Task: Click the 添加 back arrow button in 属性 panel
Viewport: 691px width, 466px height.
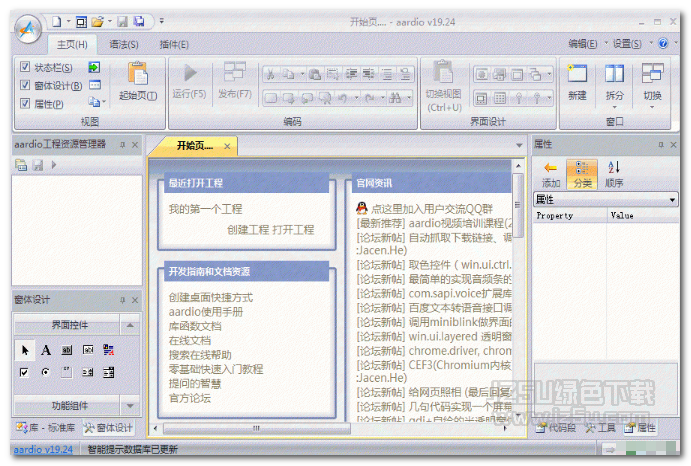Action: 551,175
